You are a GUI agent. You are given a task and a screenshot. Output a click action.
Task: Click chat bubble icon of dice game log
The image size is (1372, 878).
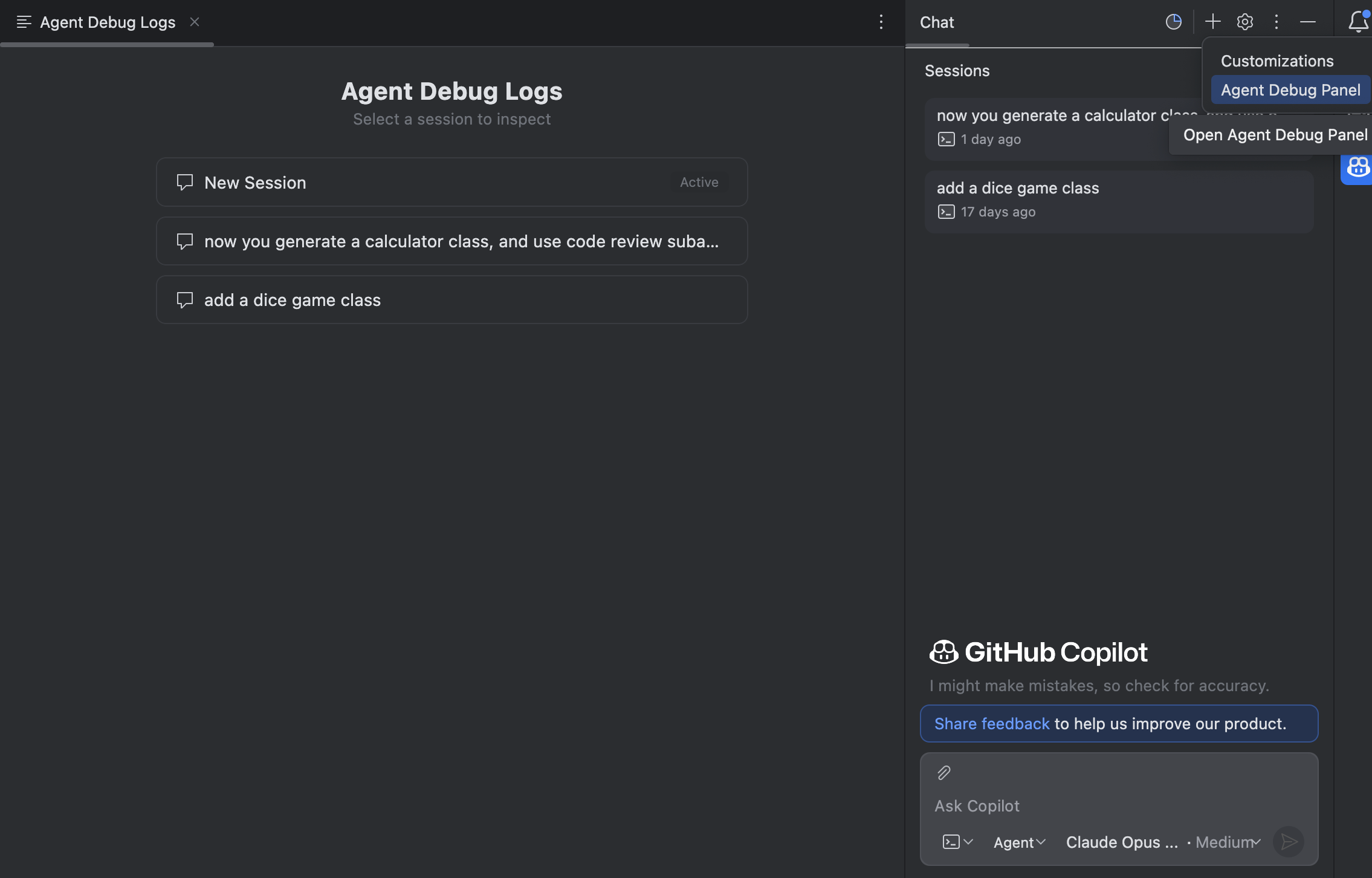[x=184, y=300]
